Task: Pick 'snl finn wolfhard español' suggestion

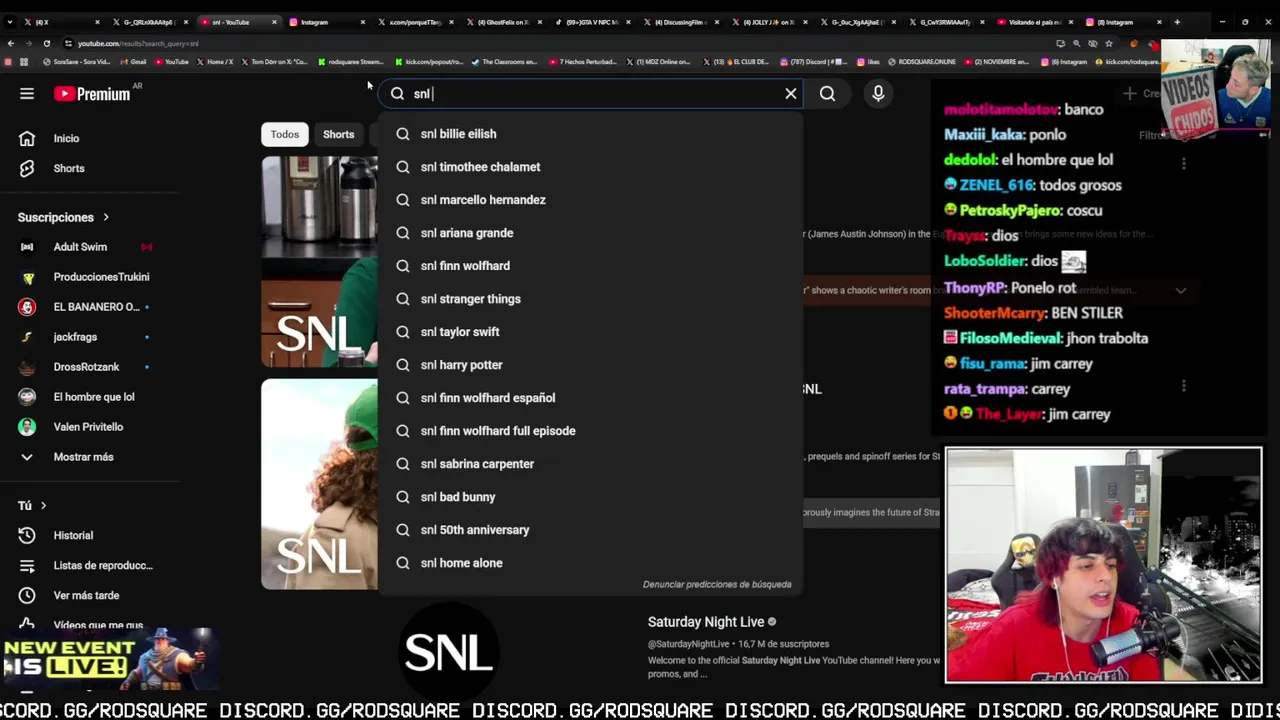Action: [590, 398]
